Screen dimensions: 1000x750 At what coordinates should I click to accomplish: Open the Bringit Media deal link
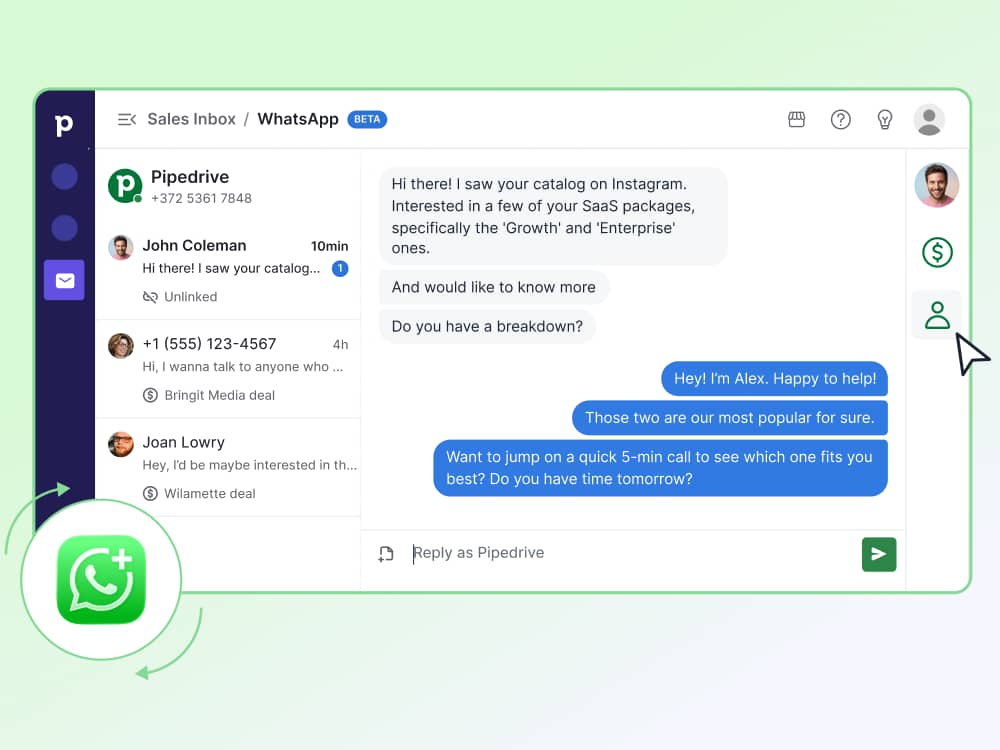pyautogui.click(x=219, y=395)
